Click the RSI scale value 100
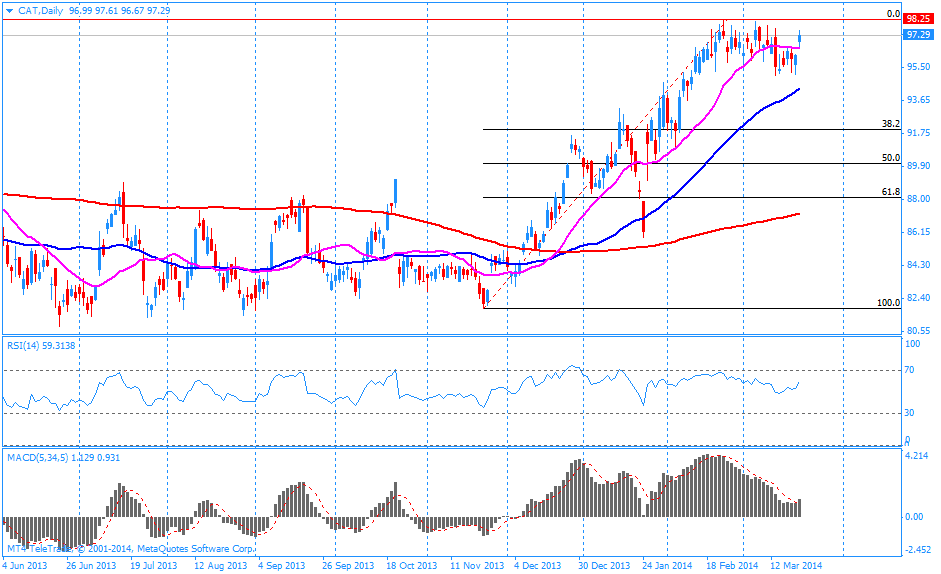The width and height of the screenshot is (941, 574). tap(912, 344)
